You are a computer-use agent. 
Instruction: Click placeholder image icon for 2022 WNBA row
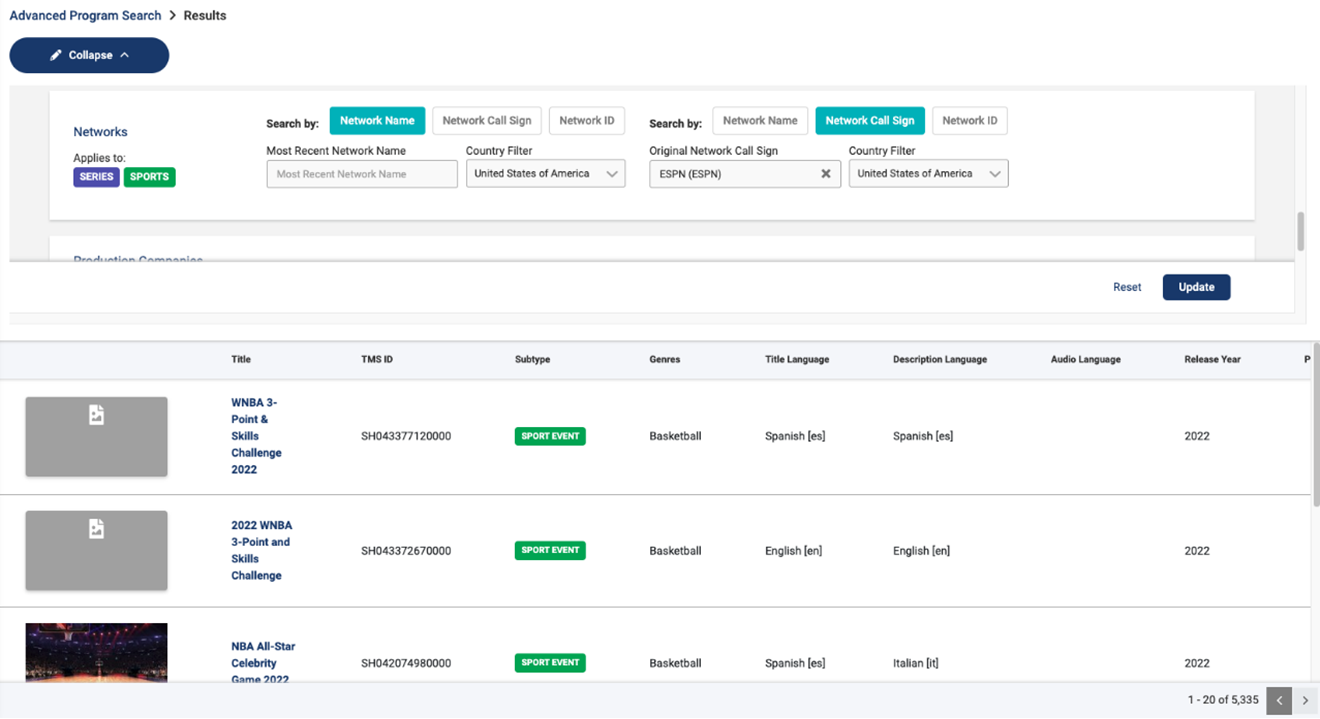tap(96, 529)
